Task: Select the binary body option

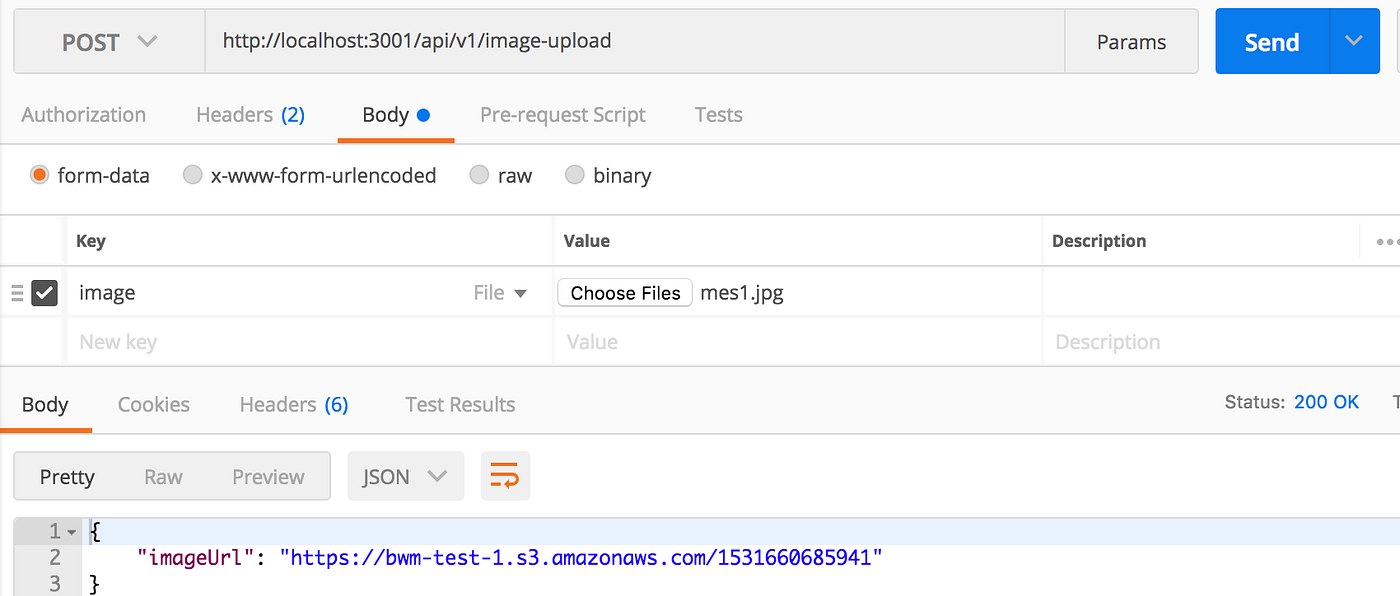Action: (x=575, y=175)
